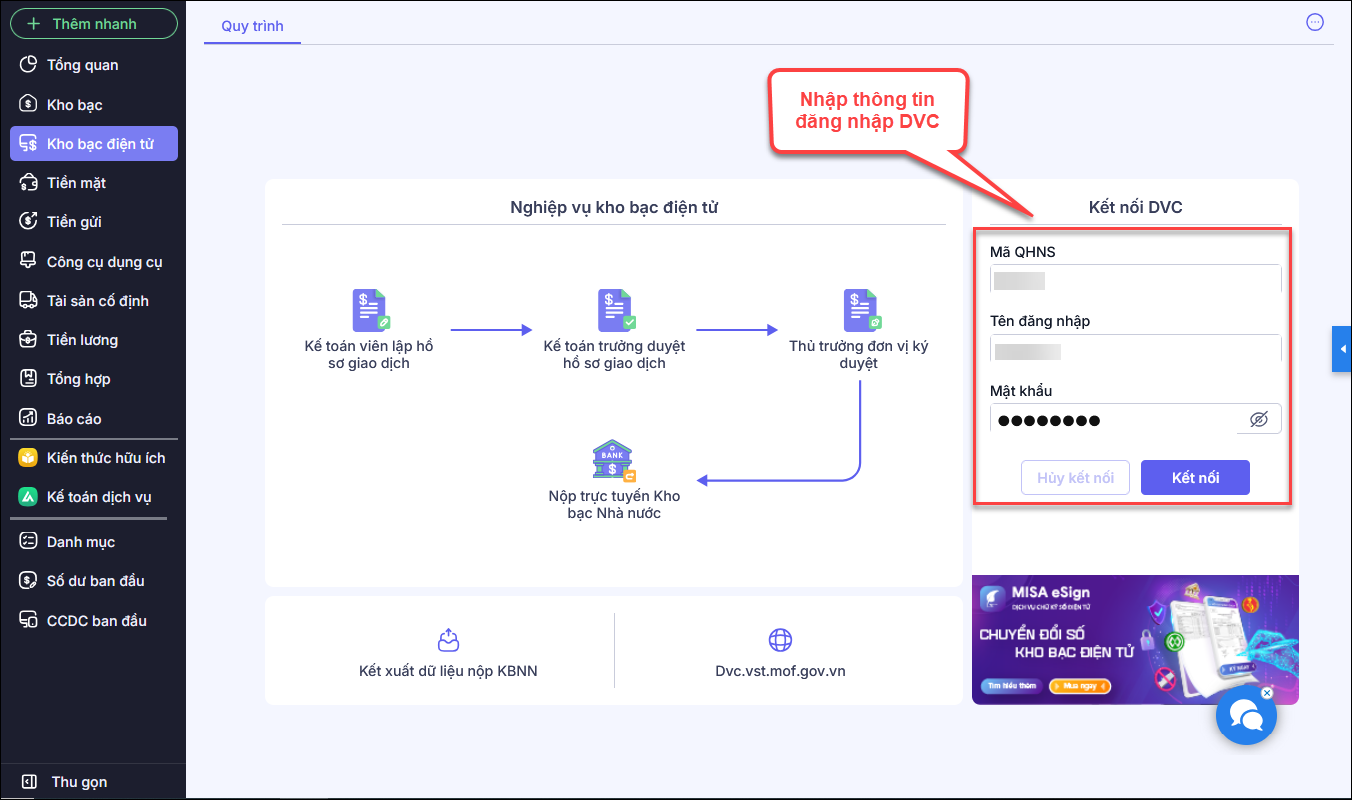Go to Tiền gửi menu label
1352x800 pixels.
[74, 222]
